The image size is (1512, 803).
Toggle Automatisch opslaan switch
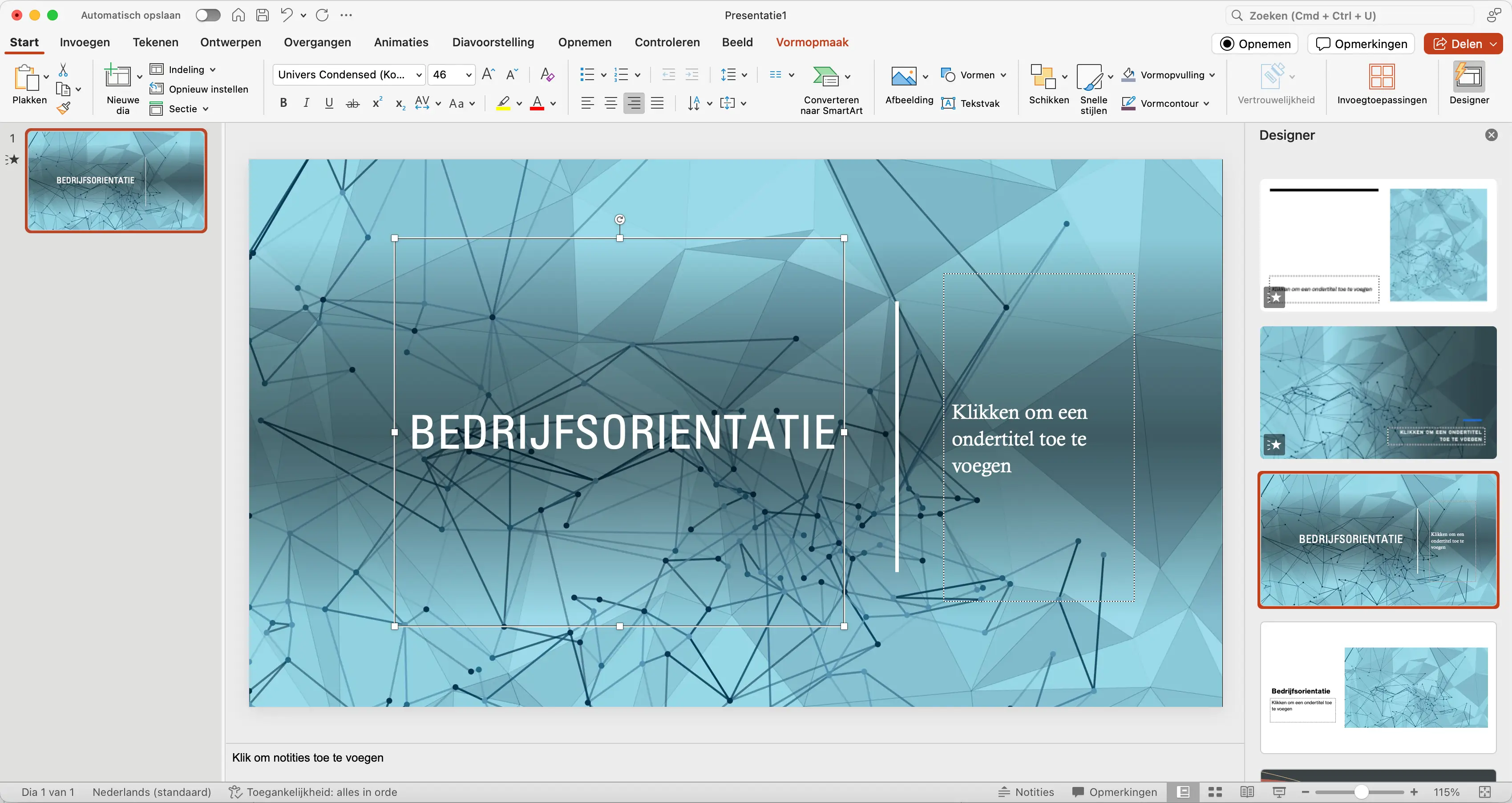point(208,15)
